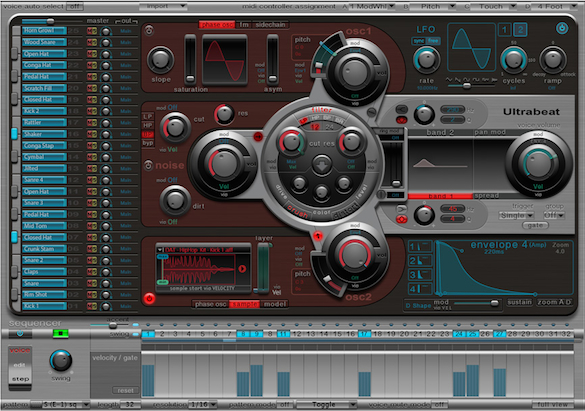Image resolution: width=585 pixels, height=411 pixels.
Task: Open the Toggle playback mode dropdown
Action: [x=326, y=404]
